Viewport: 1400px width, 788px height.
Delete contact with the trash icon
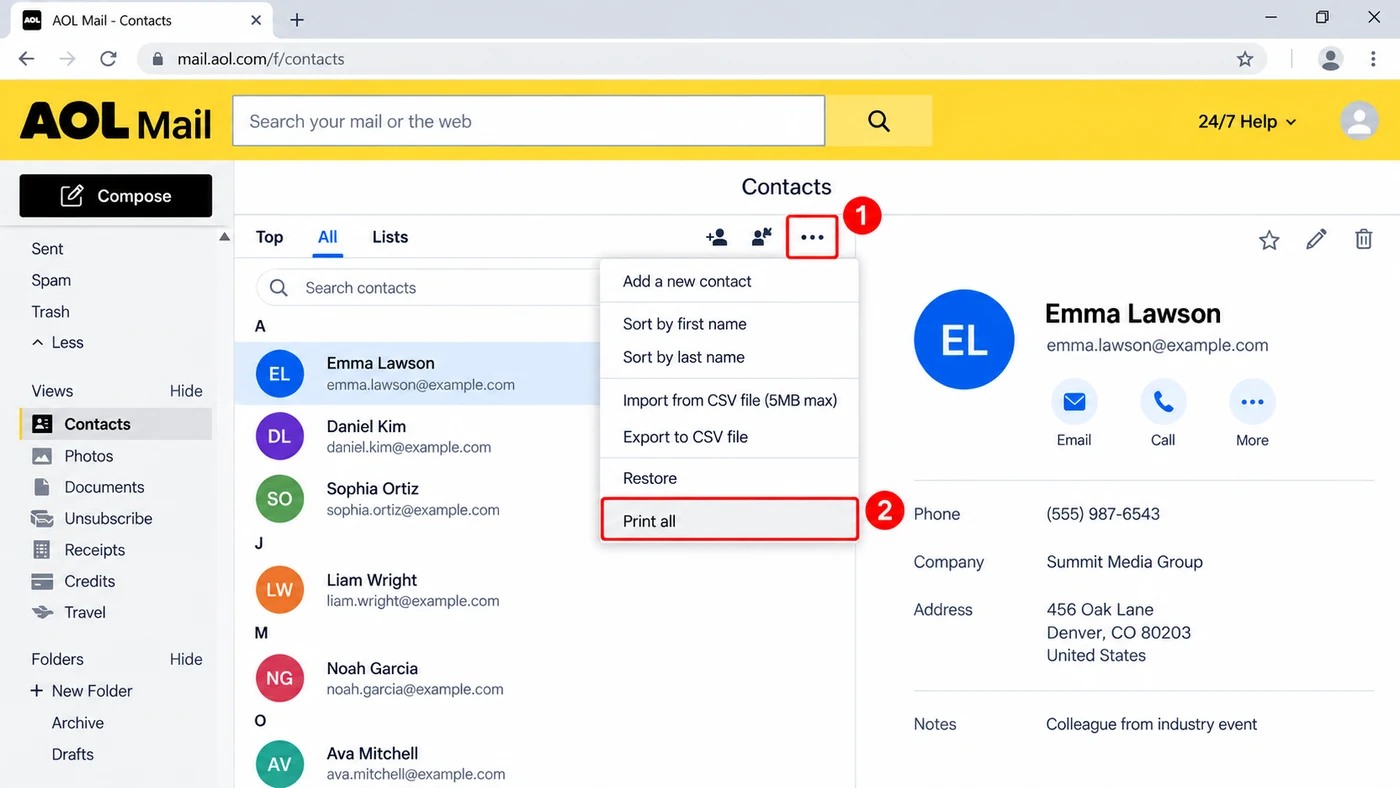pos(1363,239)
